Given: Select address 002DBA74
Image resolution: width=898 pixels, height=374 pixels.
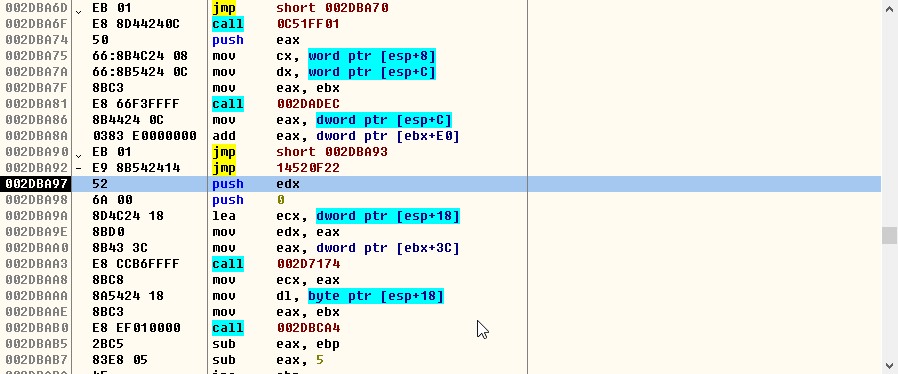Looking at the screenshot, I should [37, 40].
